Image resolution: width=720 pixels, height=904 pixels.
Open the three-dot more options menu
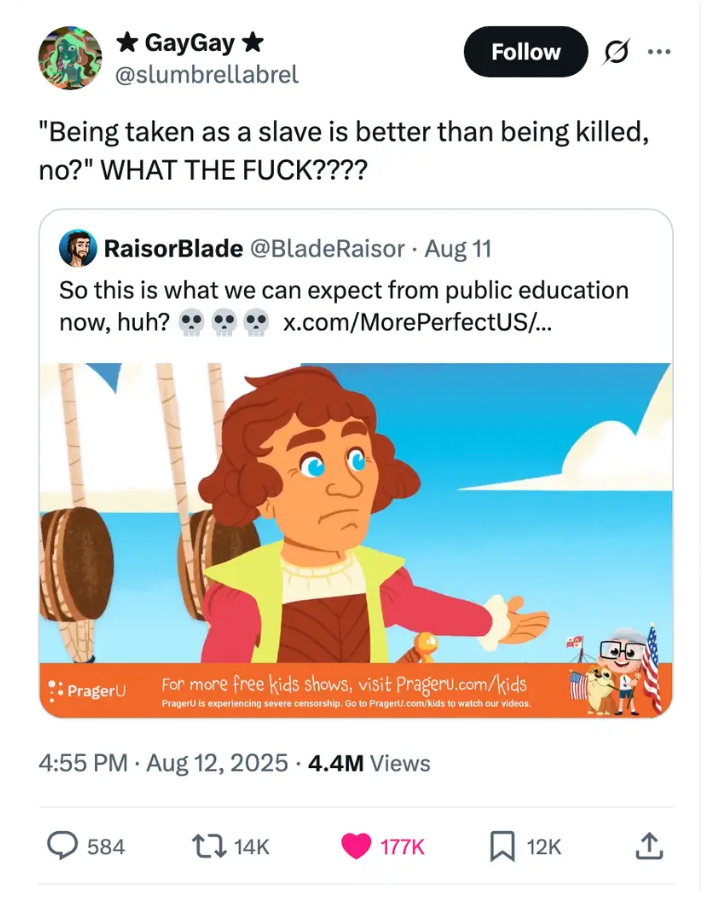(656, 52)
